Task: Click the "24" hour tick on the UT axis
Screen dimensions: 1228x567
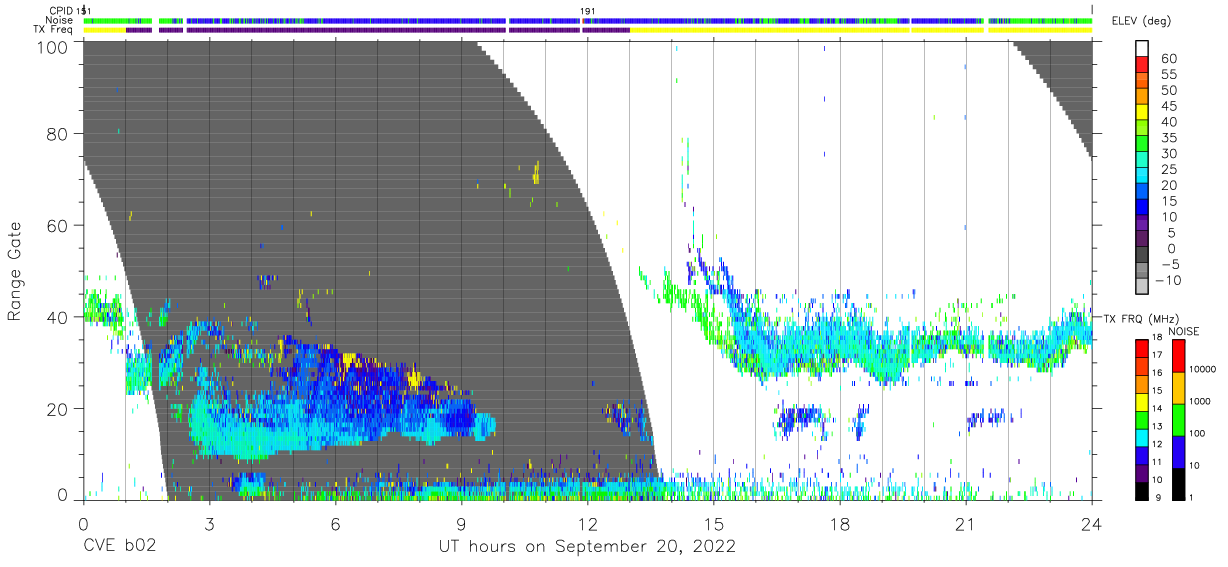Action: tap(1091, 524)
